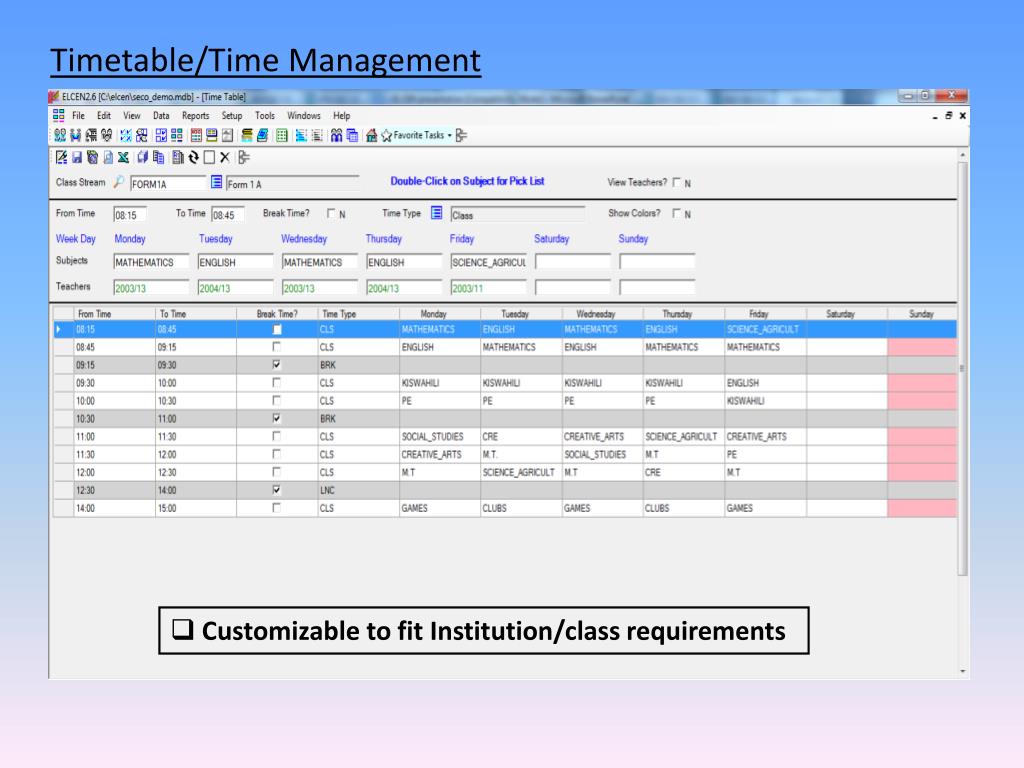1024x768 pixels.
Task: Uncheck Break Time for the 12:30 lunch row
Action: point(276,489)
